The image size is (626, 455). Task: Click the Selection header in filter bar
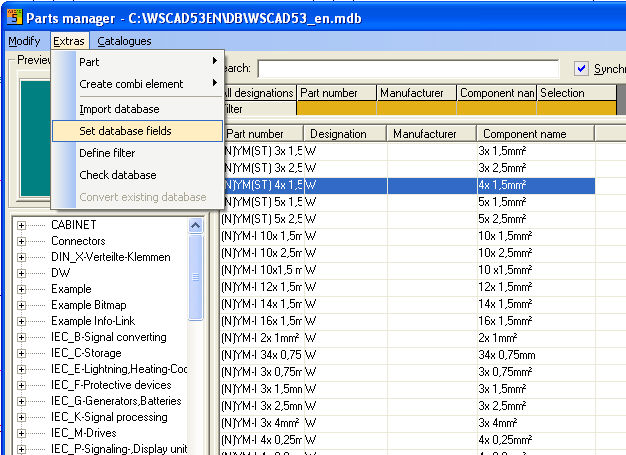click(576, 93)
